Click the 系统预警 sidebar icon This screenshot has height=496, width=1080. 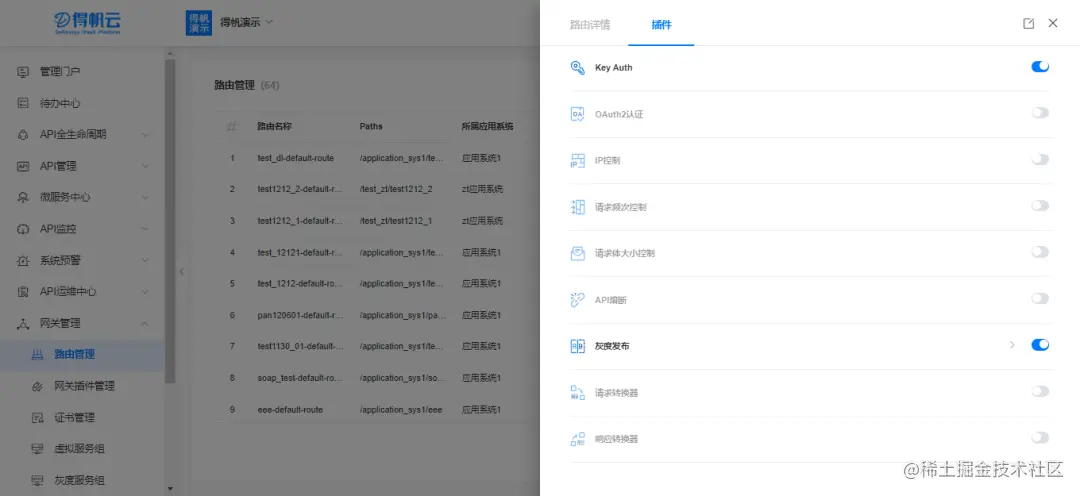point(23,260)
